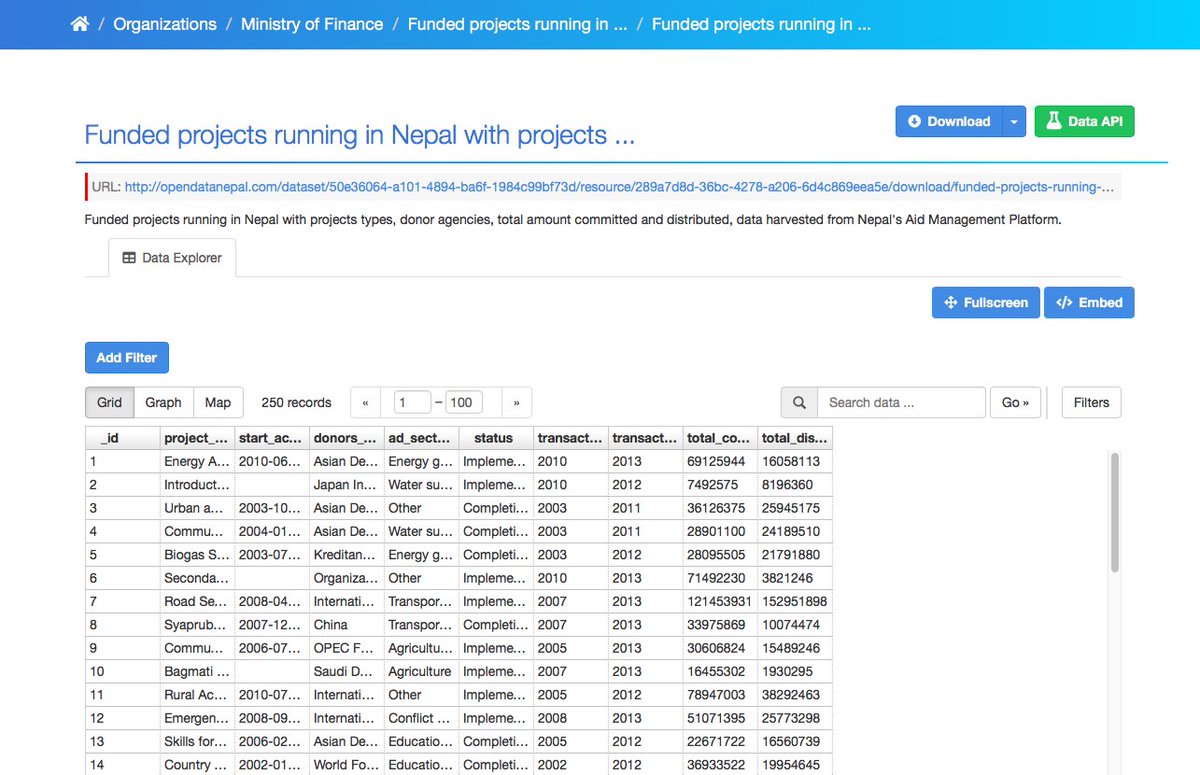Screen dimensions: 1200x775
Task: Click the total_co... column header
Action: [x=720, y=437]
